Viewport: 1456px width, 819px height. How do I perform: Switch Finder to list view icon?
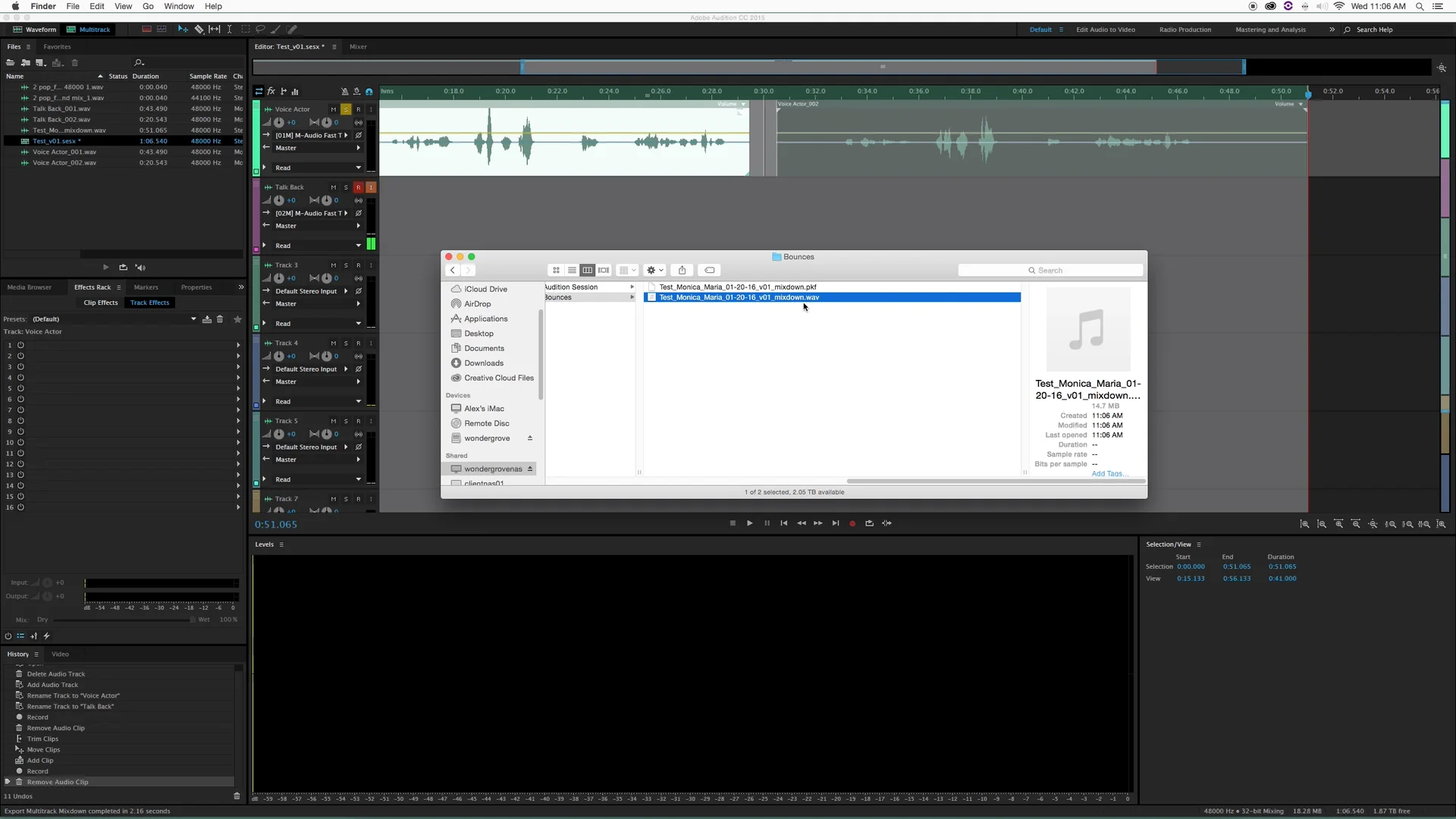tap(572, 271)
